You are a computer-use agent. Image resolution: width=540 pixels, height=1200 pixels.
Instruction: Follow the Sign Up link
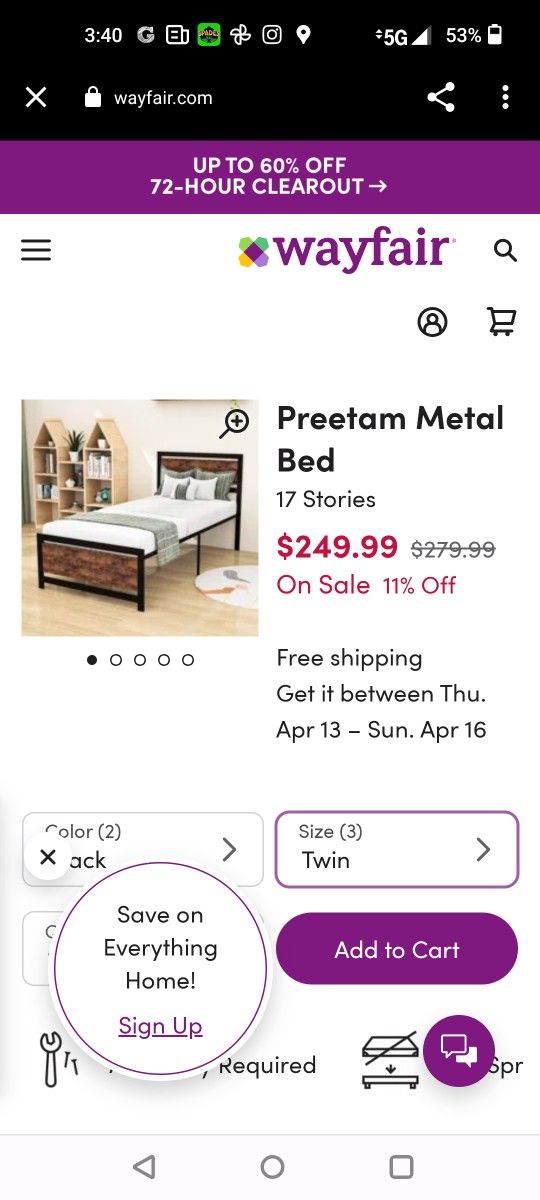(160, 1026)
